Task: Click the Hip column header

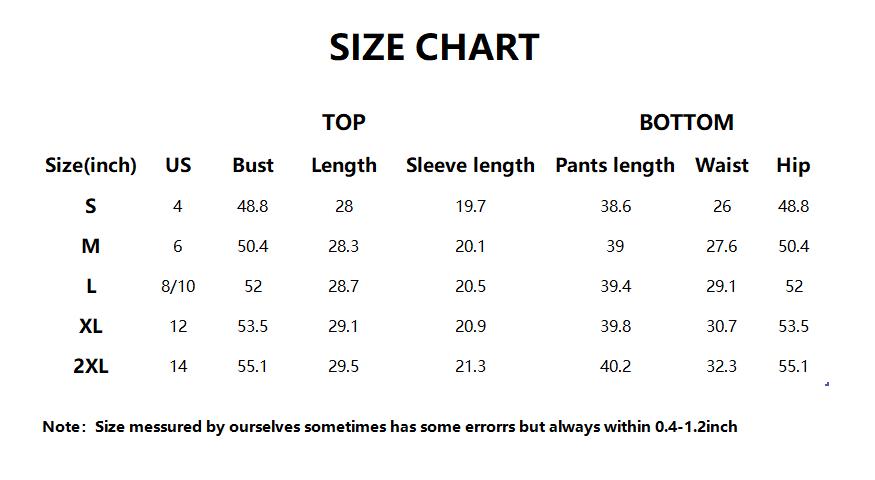Action: (793, 166)
